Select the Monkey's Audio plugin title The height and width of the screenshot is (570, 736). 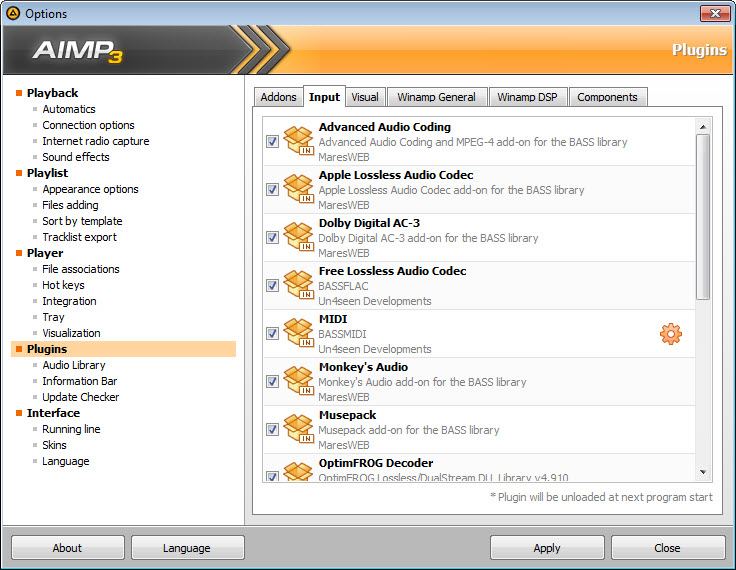[363, 367]
